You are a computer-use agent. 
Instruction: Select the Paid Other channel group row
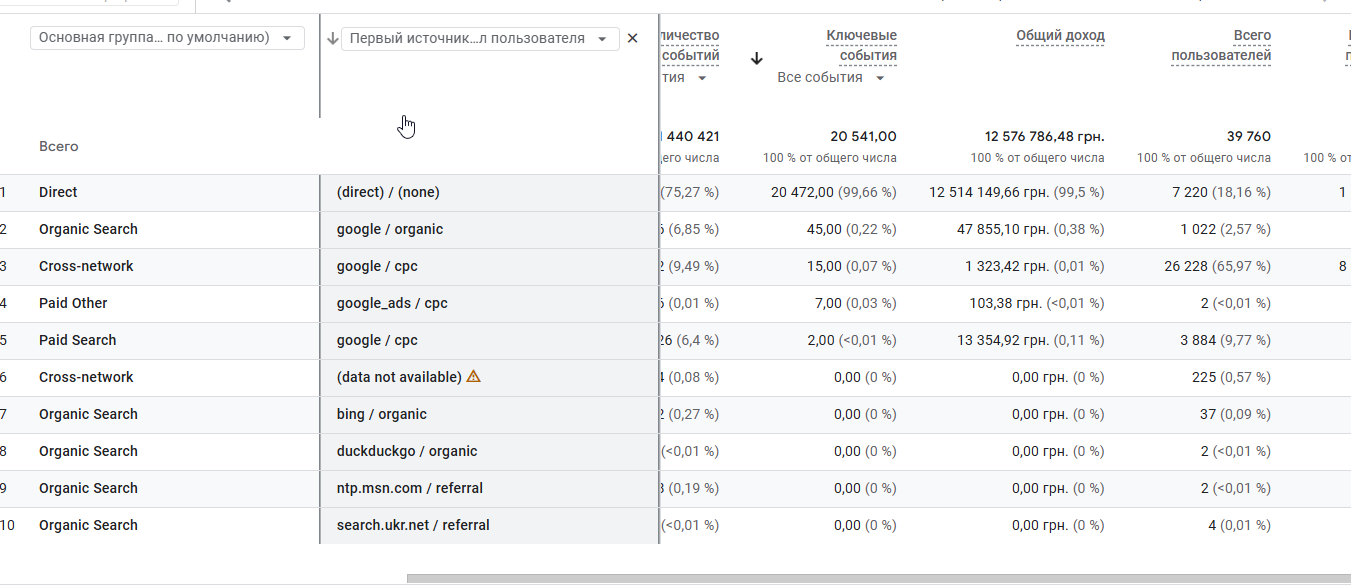click(73, 303)
